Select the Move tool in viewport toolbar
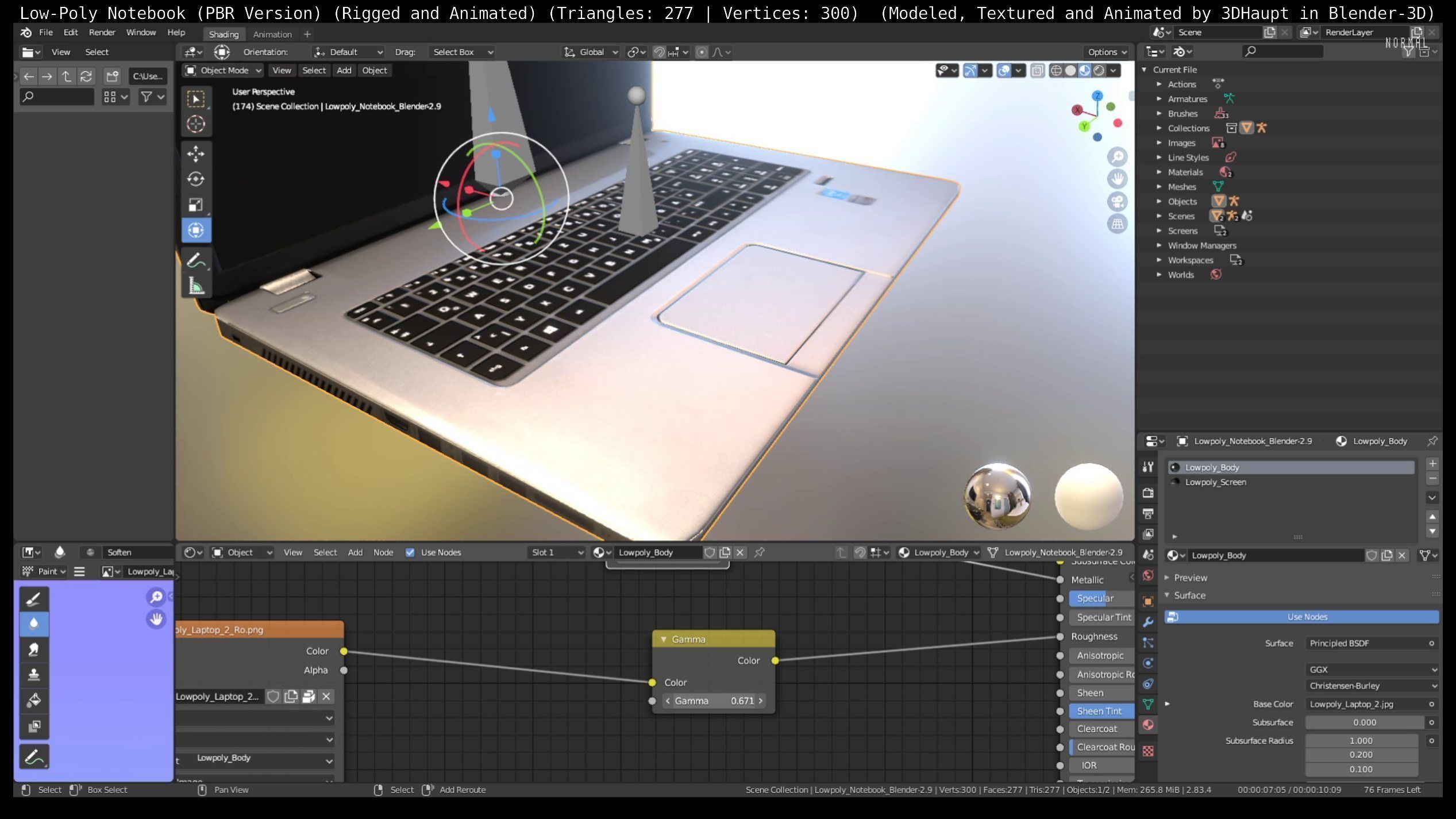 [195, 153]
